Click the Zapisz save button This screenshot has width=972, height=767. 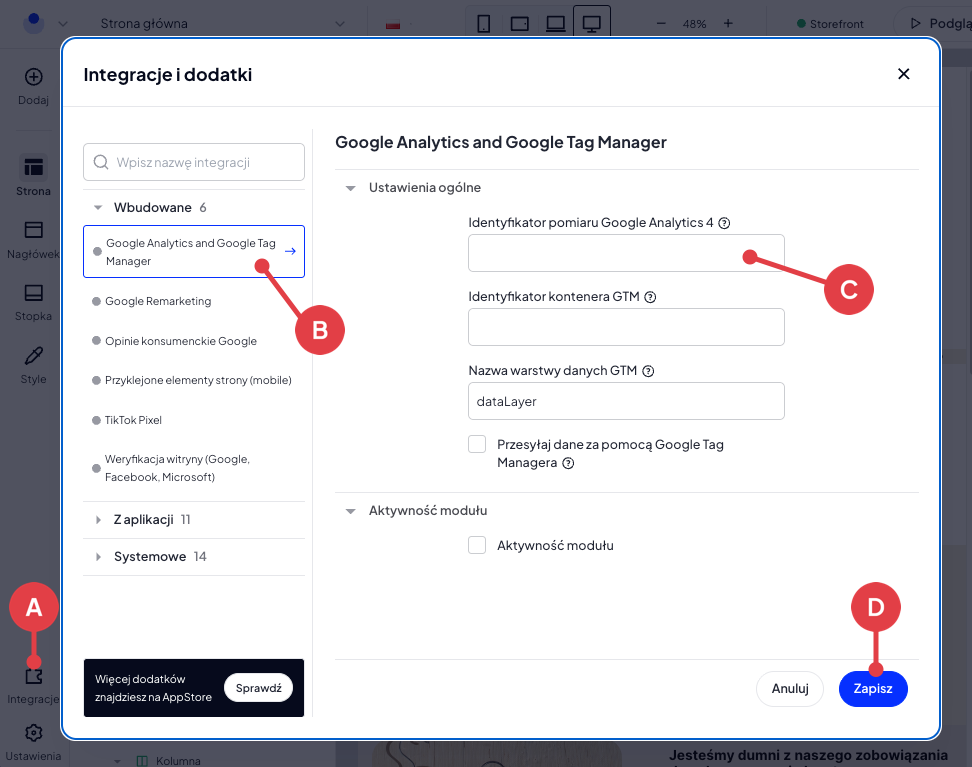click(873, 688)
